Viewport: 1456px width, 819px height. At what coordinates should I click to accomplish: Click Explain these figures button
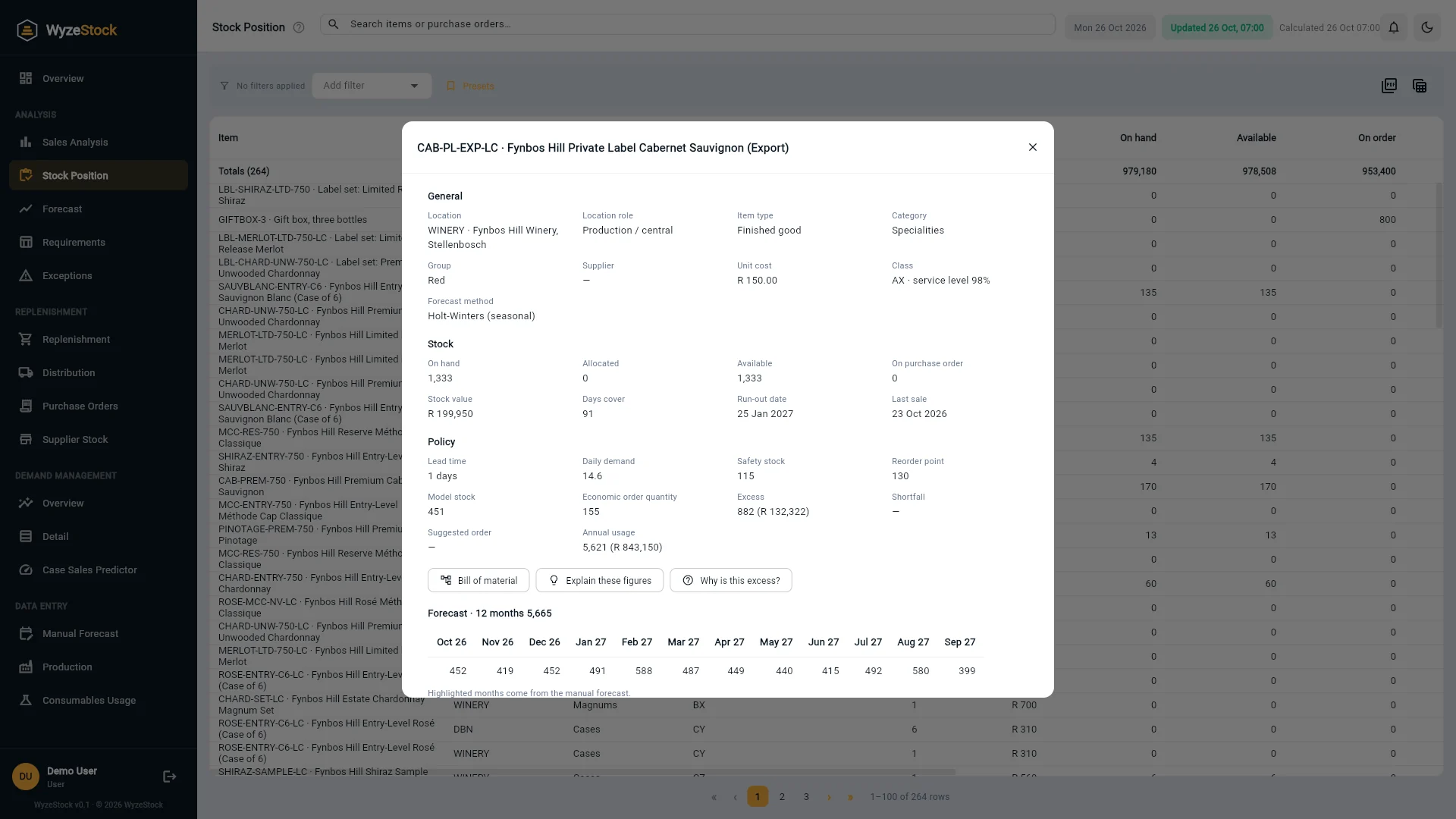tap(599, 580)
